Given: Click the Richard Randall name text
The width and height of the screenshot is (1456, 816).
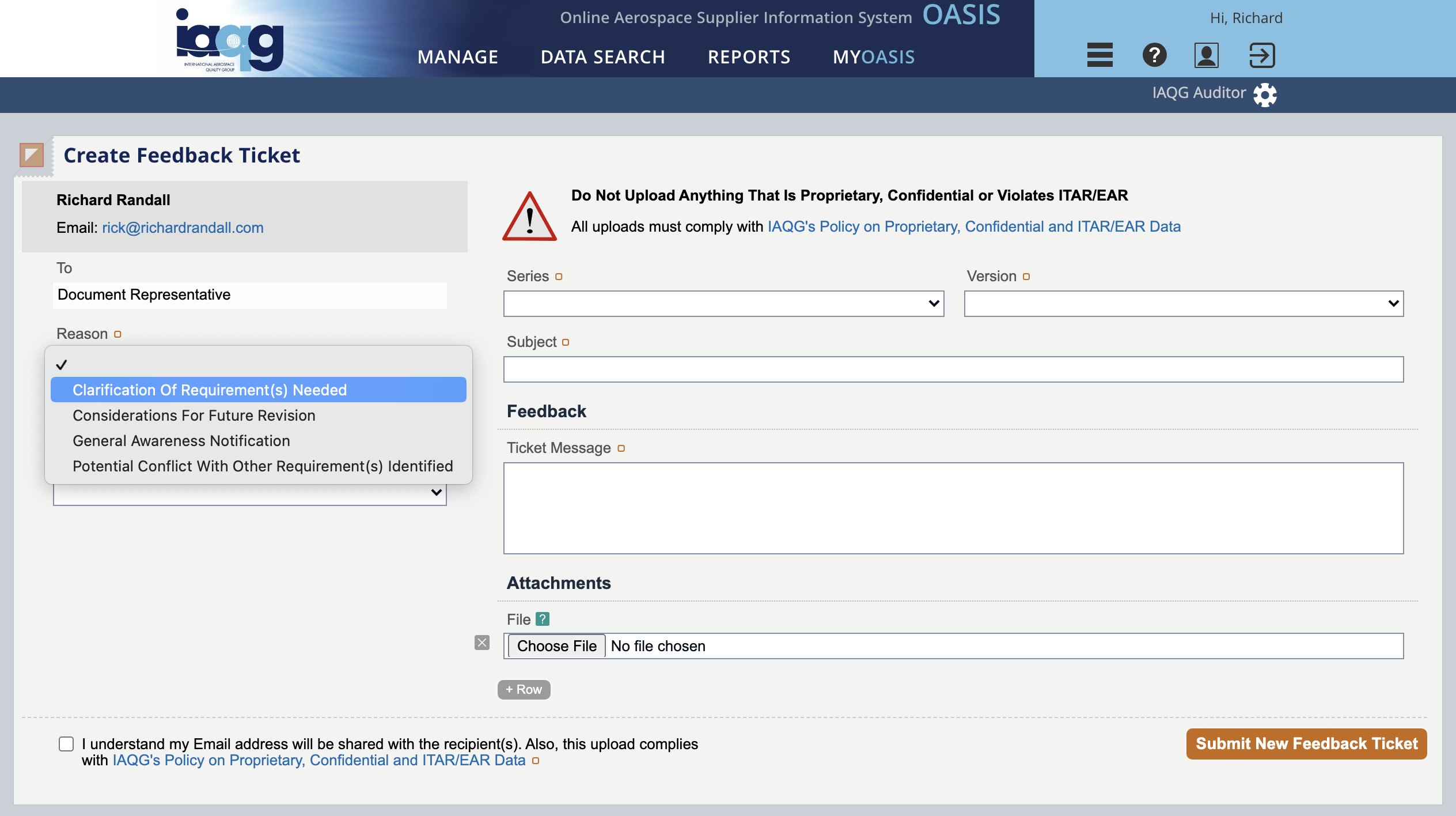Looking at the screenshot, I should (113, 200).
